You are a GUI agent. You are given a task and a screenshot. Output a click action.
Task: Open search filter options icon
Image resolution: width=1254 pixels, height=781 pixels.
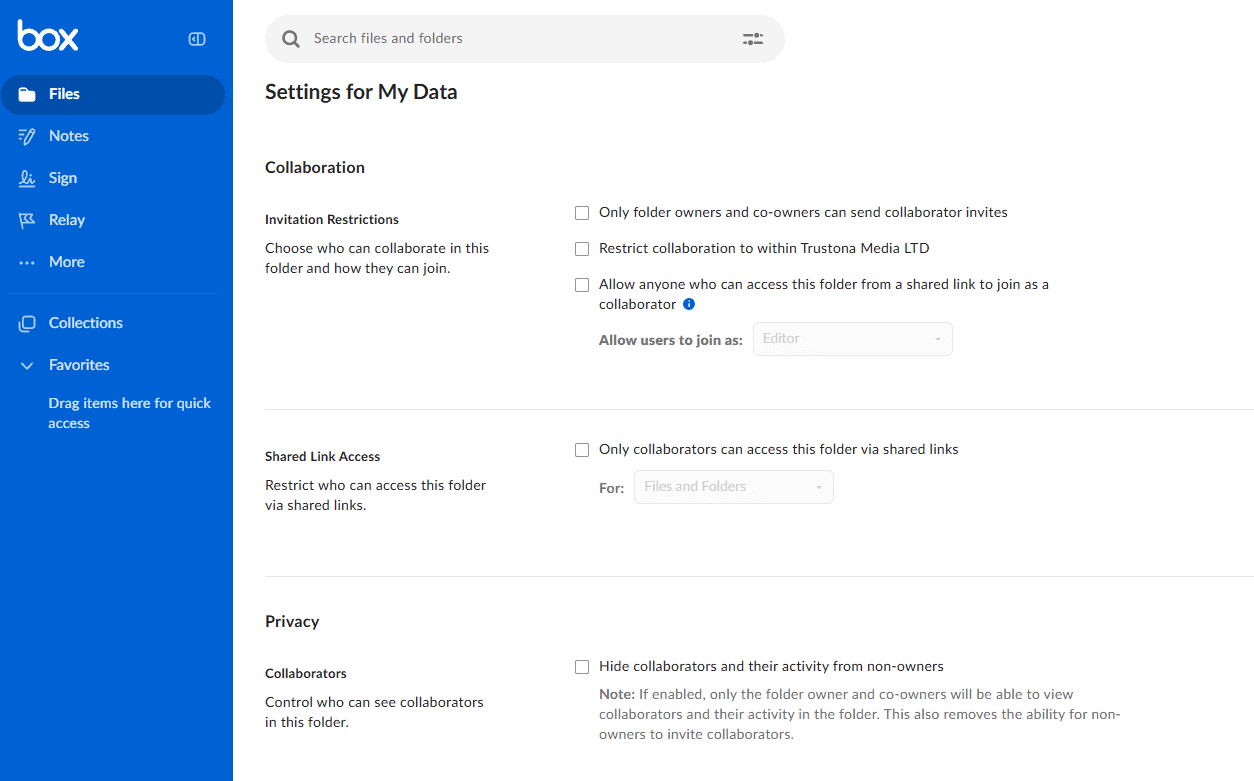pyautogui.click(x=752, y=39)
